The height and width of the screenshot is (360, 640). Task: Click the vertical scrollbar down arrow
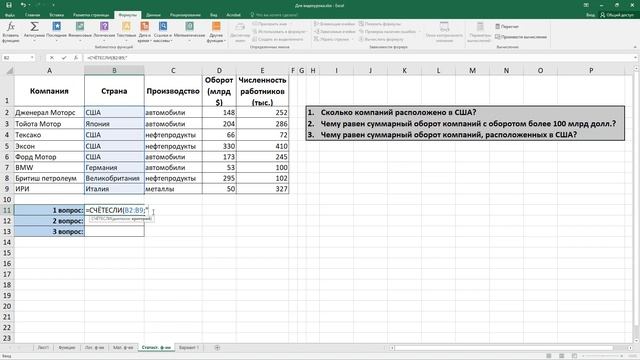636,340
